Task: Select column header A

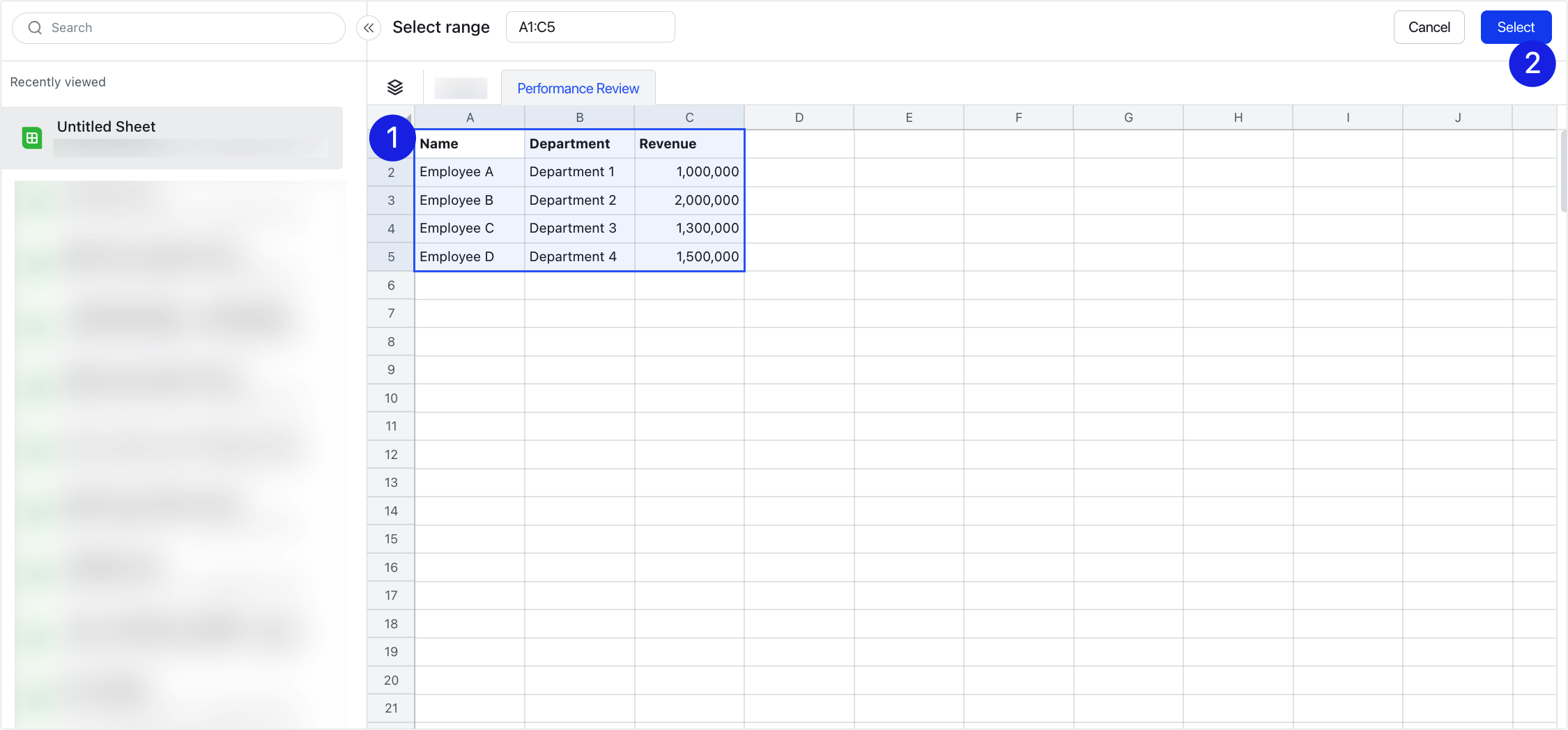Action: 469,116
